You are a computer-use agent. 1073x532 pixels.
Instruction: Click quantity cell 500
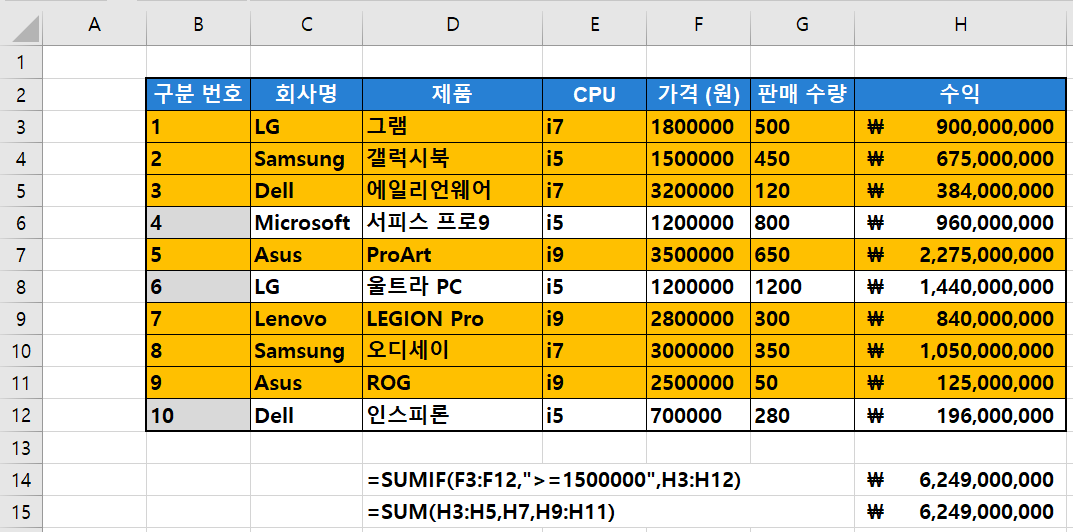click(802, 127)
